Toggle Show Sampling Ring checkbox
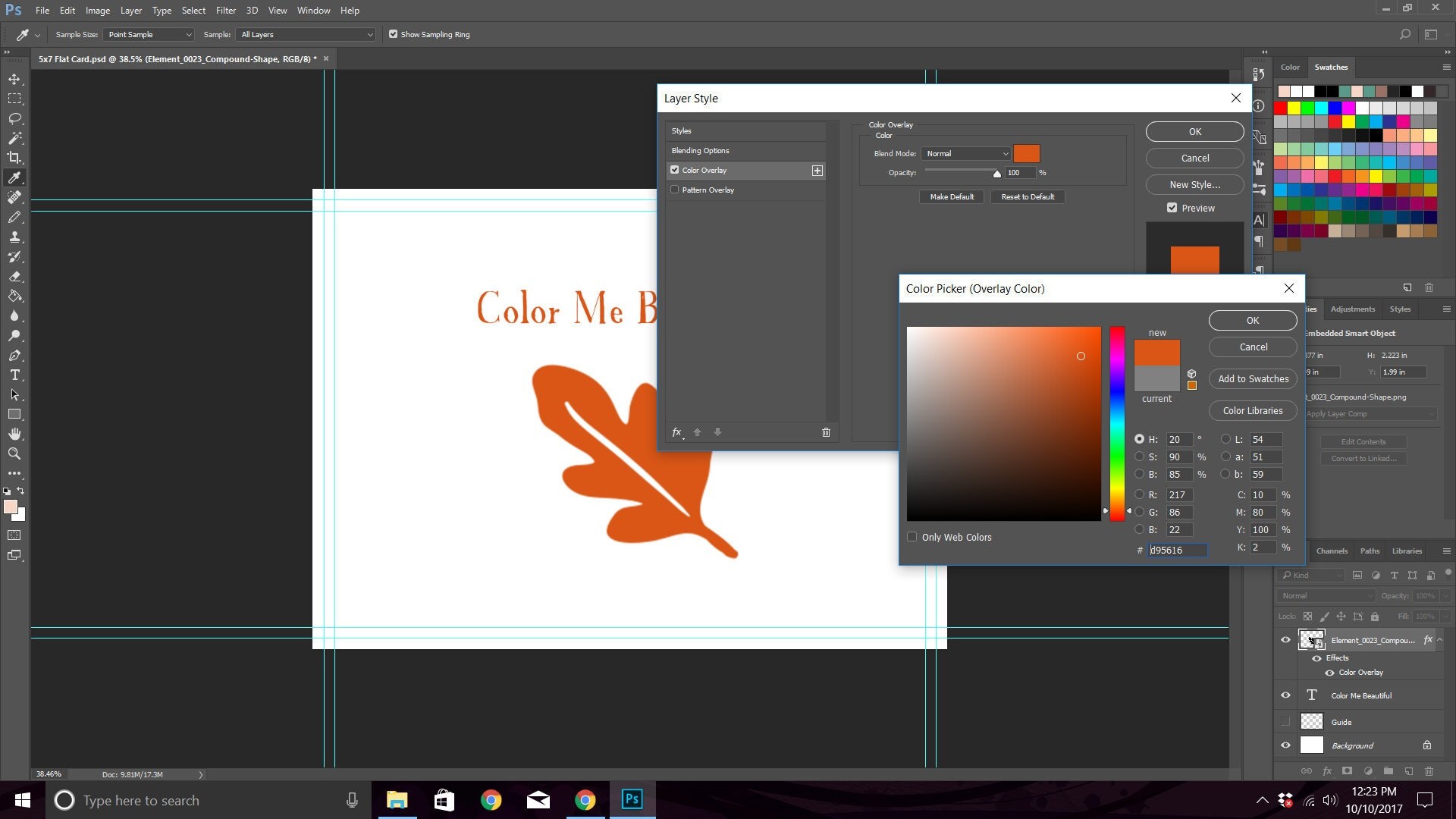This screenshot has height=819, width=1456. (x=393, y=34)
